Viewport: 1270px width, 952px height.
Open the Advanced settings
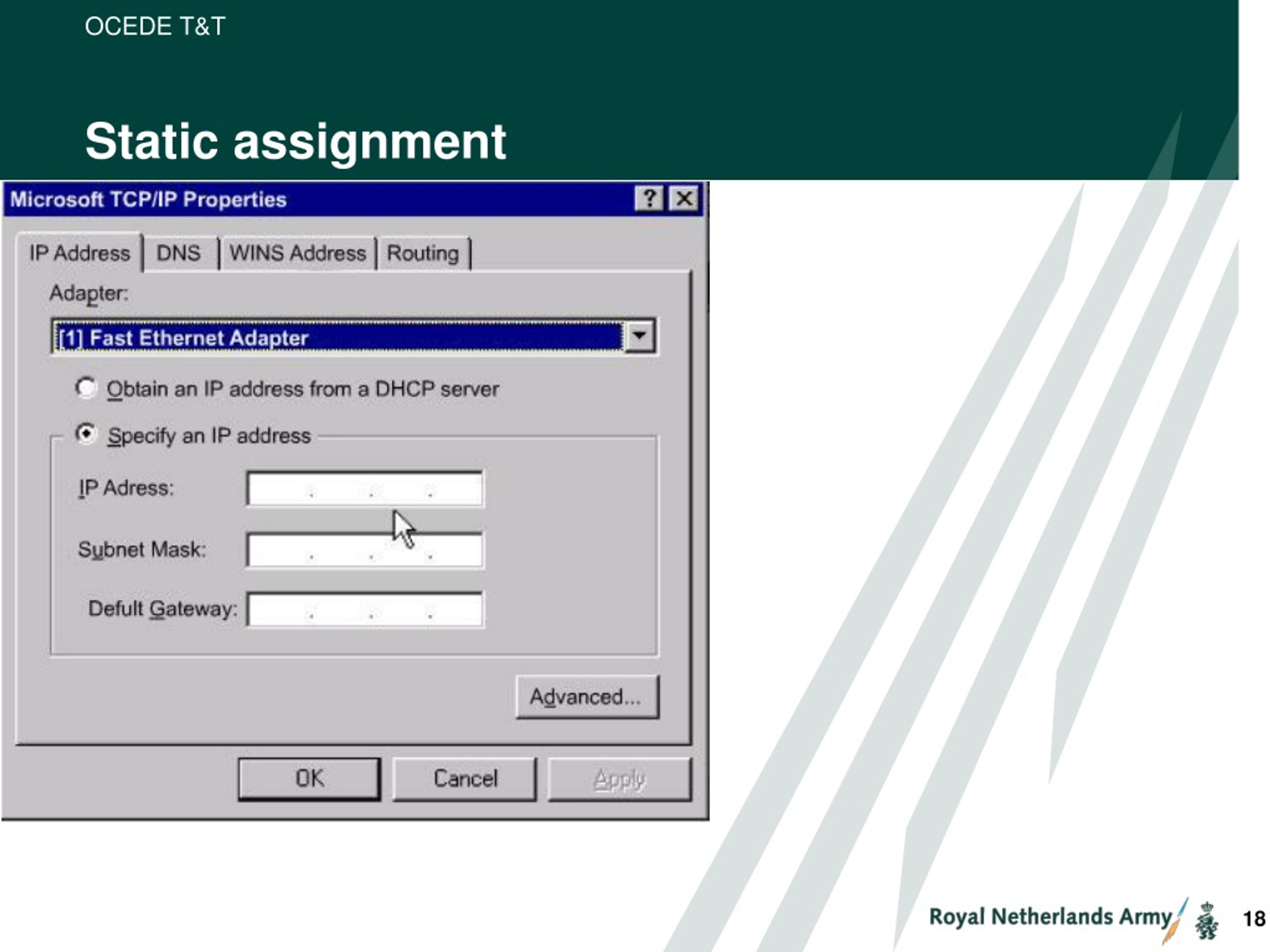[x=587, y=697]
